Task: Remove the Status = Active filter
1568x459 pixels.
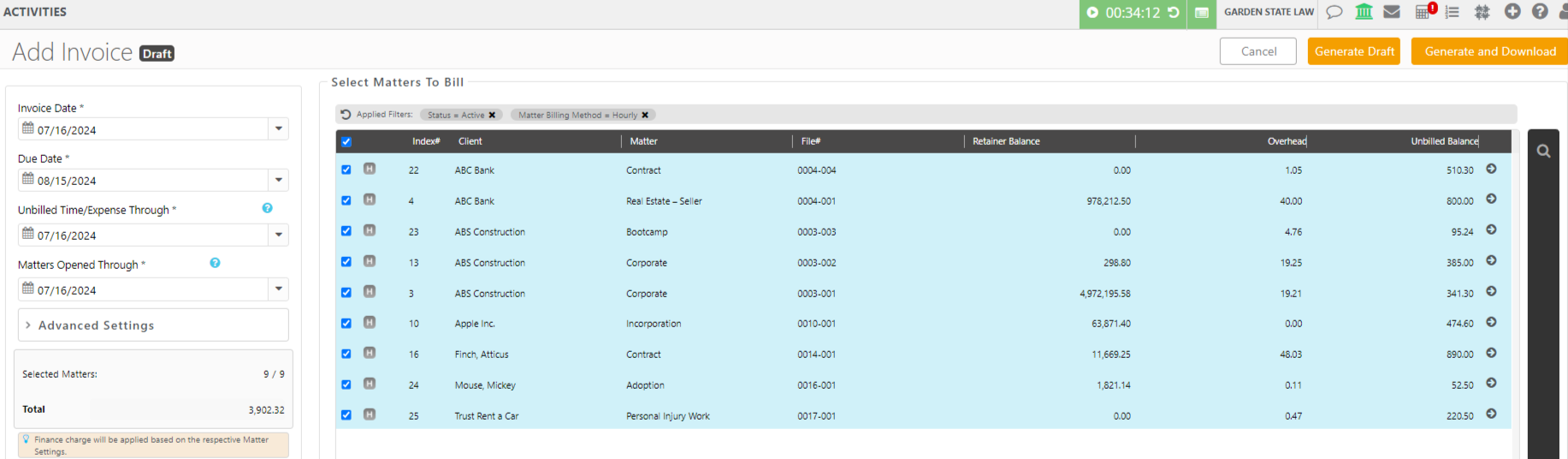Action: (x=492, y=115)
